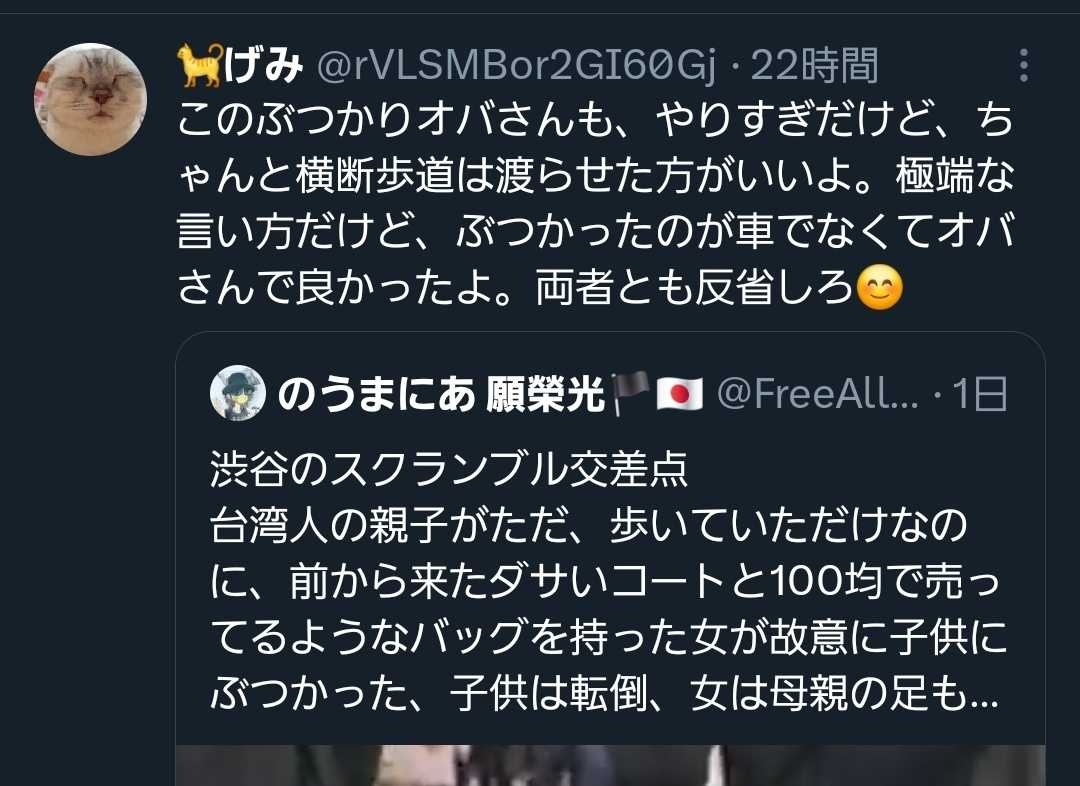
Task: Click the smiling face emoji ending the tweet
Action: coord(880,287)
